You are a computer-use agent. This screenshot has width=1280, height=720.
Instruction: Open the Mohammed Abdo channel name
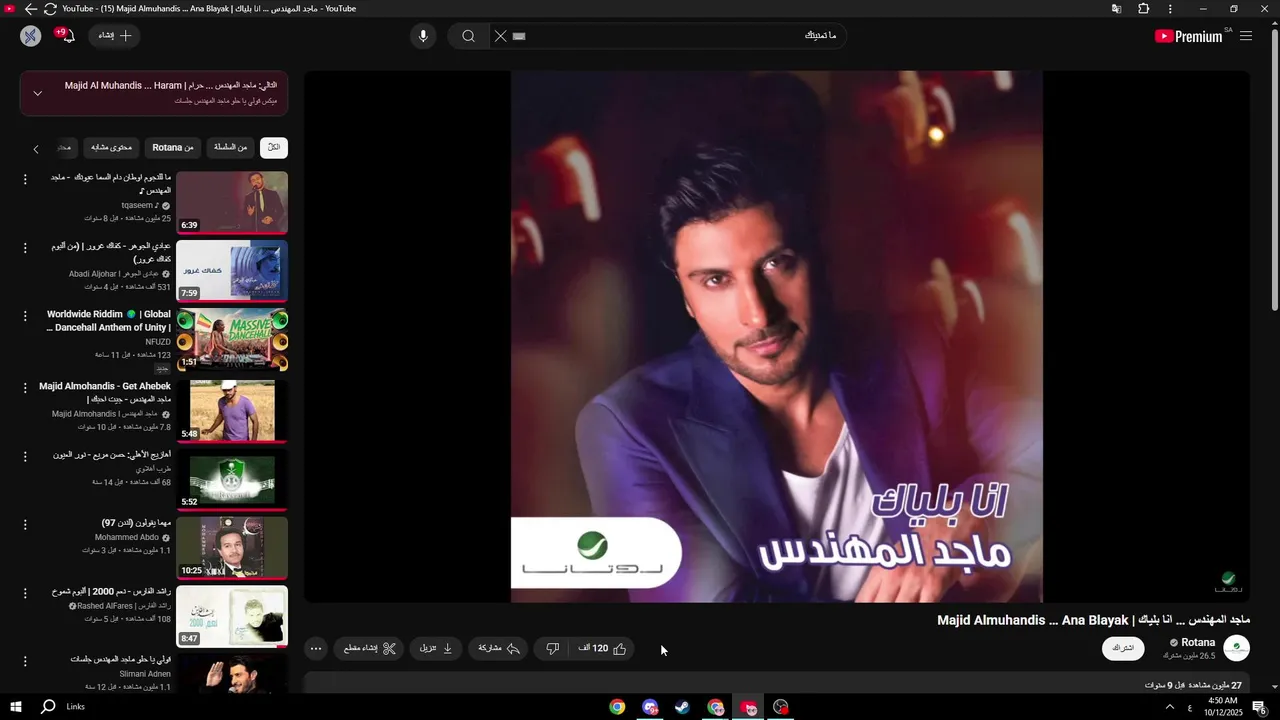[x=127, y=537]
